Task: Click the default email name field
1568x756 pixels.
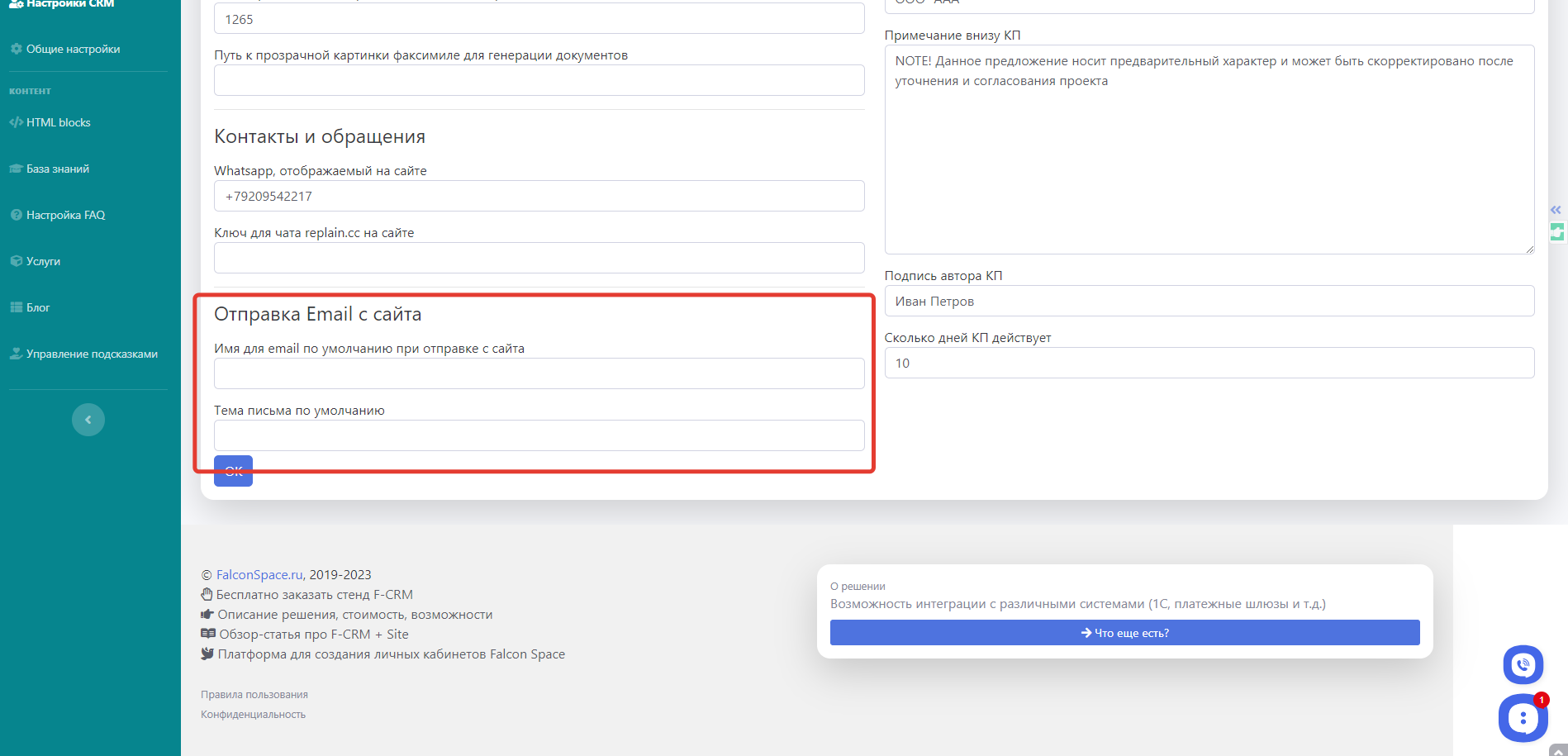Action: click(x=539, y=373)
